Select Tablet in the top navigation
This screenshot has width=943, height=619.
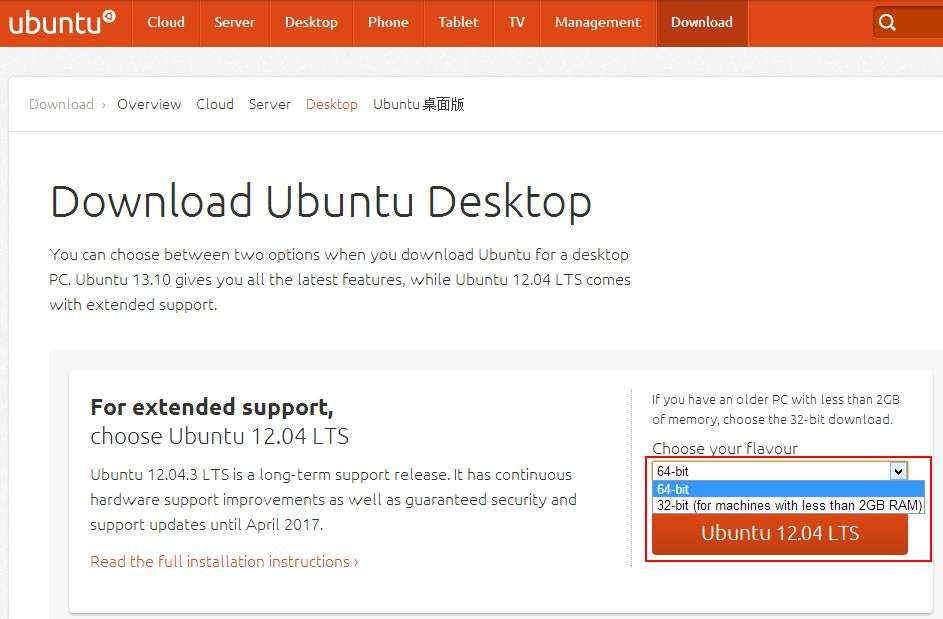tap(458, 22)
